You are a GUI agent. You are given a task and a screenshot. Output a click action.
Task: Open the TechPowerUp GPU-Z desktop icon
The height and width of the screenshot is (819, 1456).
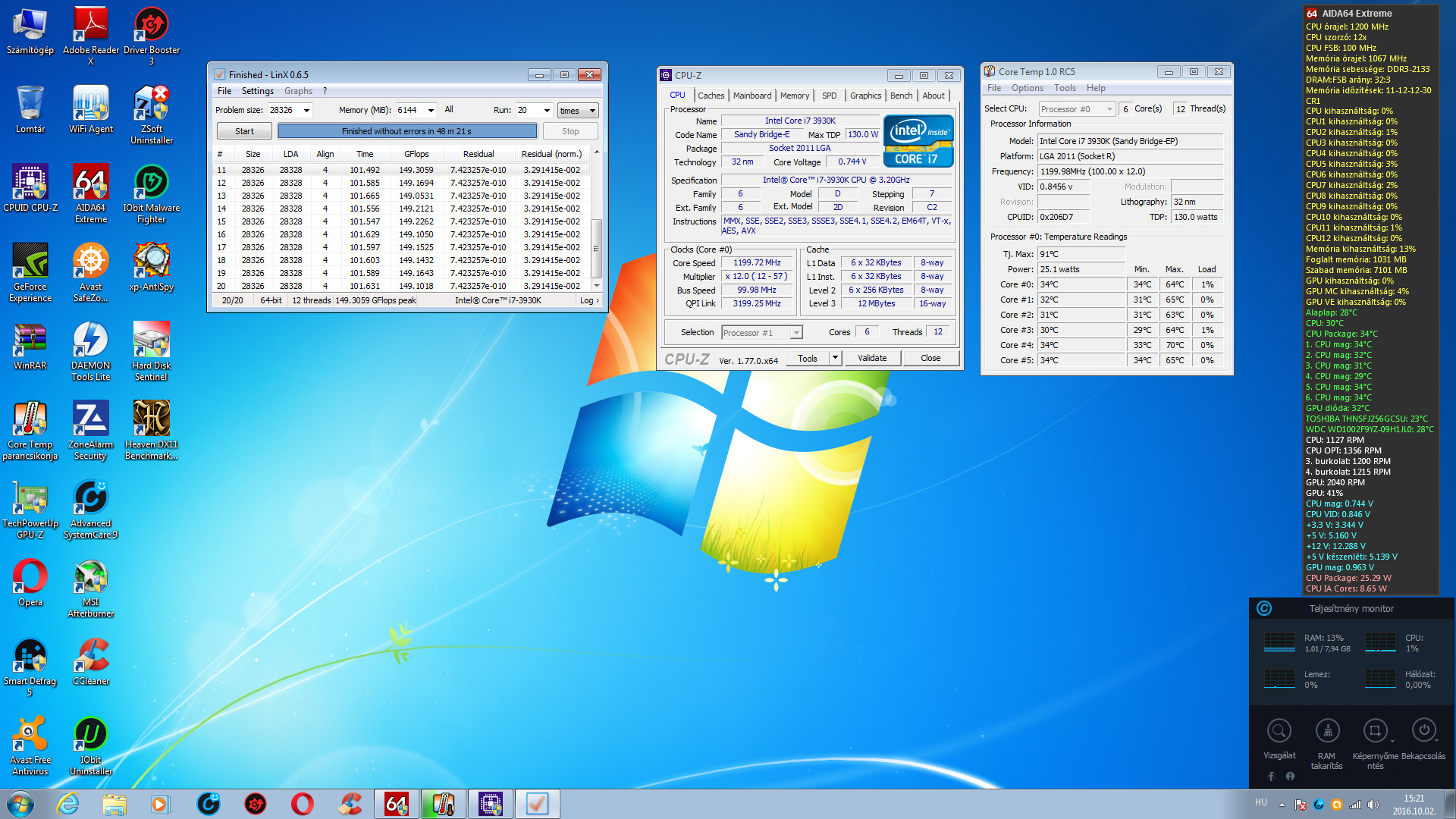[30, 509]
